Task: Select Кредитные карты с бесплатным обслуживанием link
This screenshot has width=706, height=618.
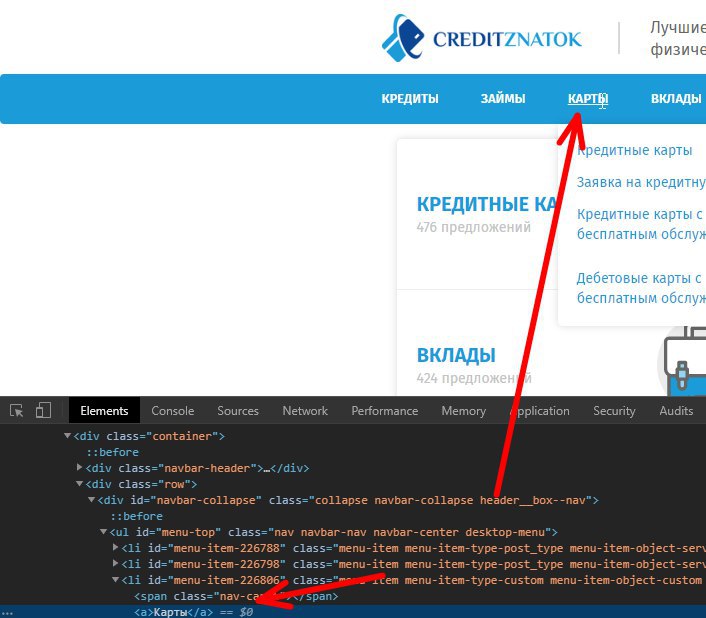Action: pyautogui.click(x=641, y=224)
